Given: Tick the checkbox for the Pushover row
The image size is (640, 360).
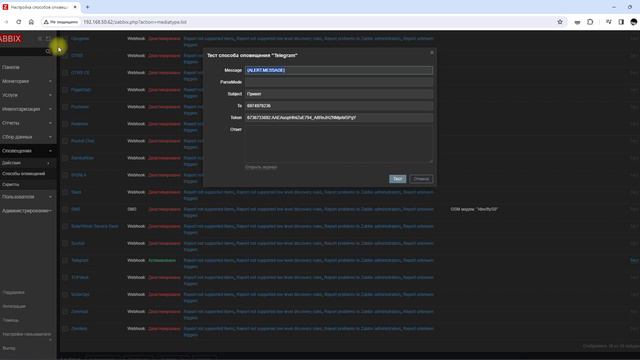Looking at the screenshot, I should [65, 107].
